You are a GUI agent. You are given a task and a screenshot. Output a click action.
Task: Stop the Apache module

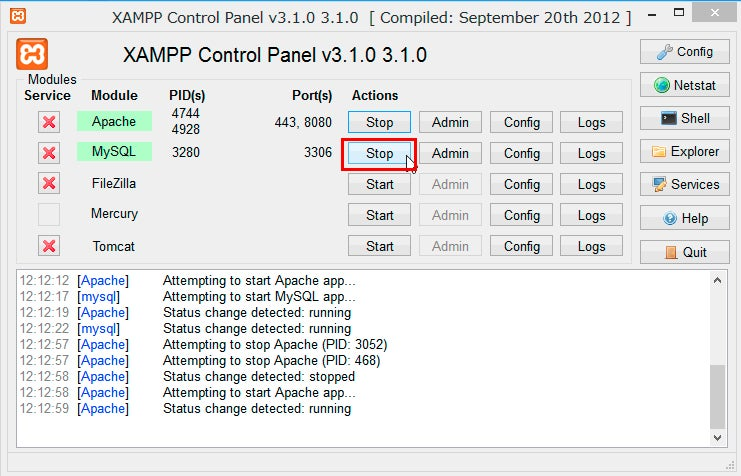379,122
